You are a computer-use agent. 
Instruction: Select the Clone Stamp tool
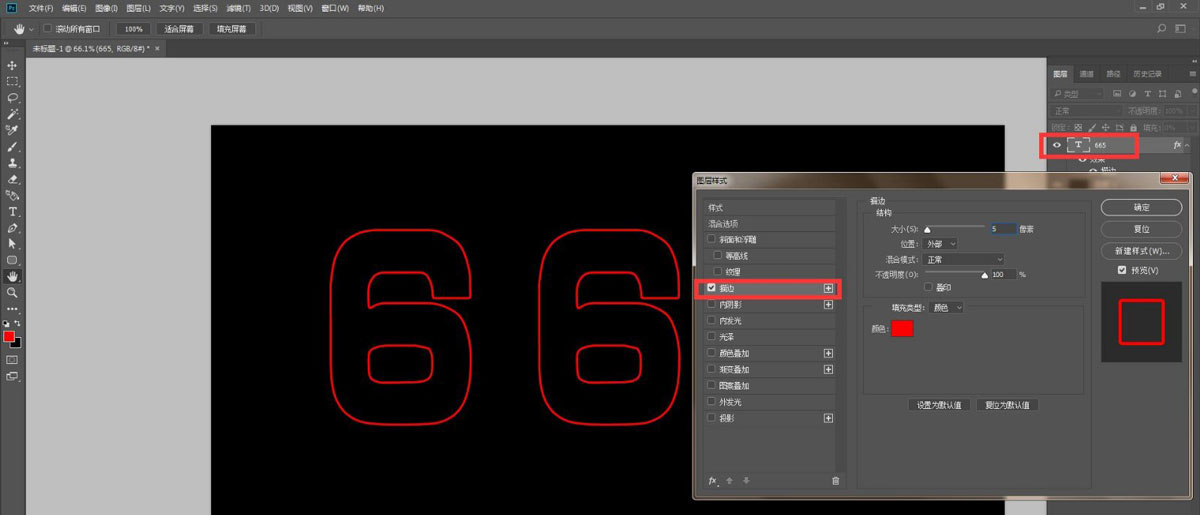[13, 163]
